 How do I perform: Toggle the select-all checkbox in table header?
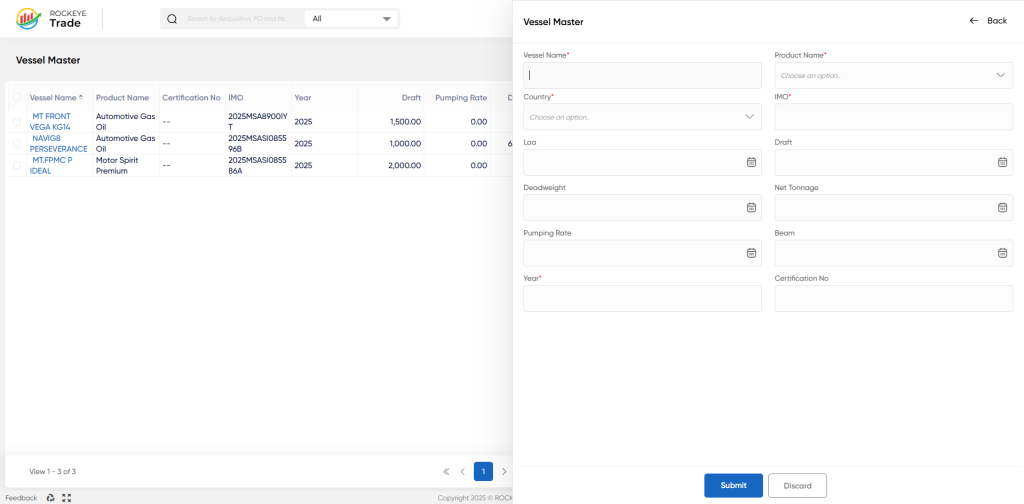[17, 97]
